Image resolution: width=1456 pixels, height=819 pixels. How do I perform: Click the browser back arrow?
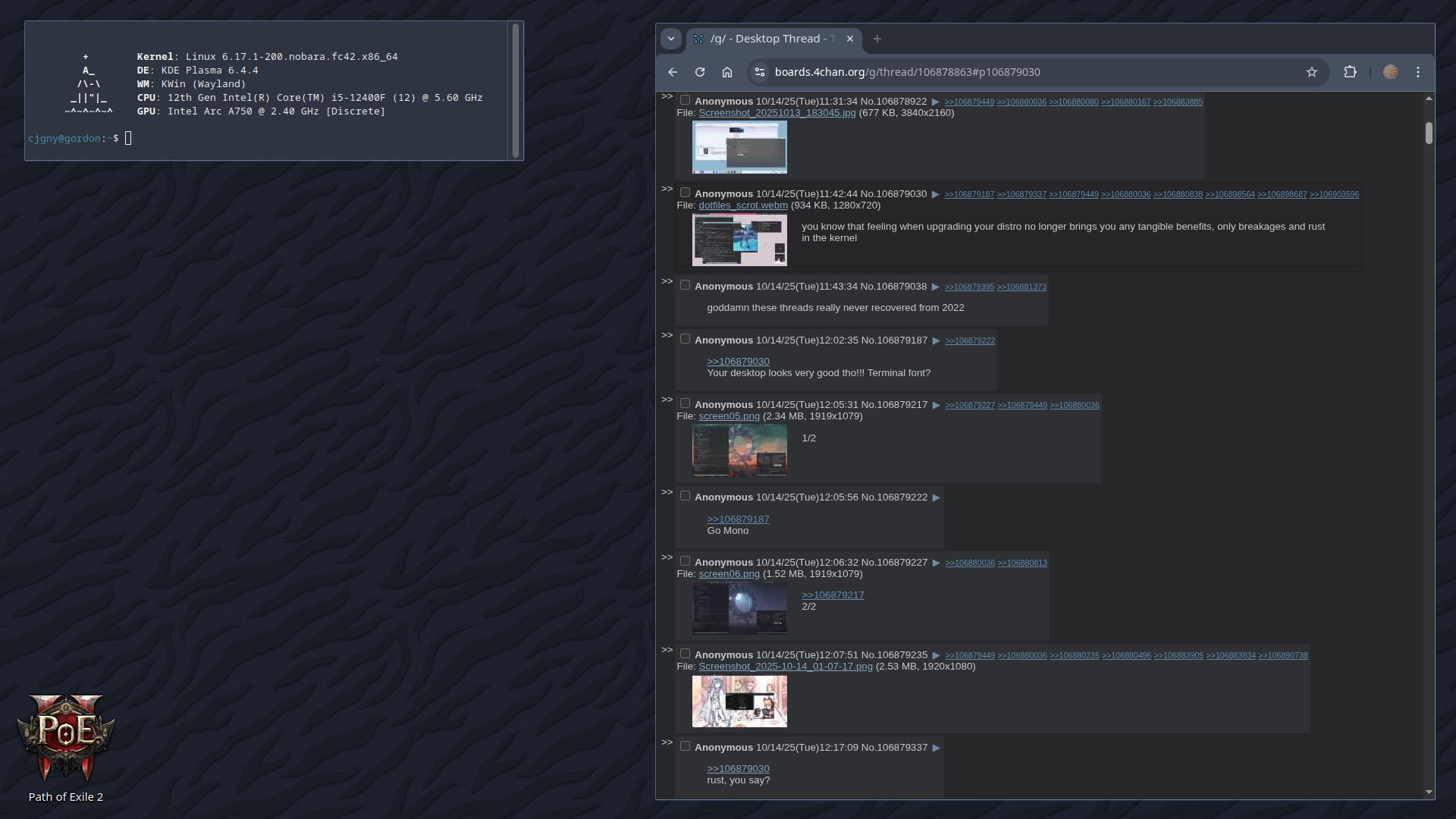pos(673,72)
